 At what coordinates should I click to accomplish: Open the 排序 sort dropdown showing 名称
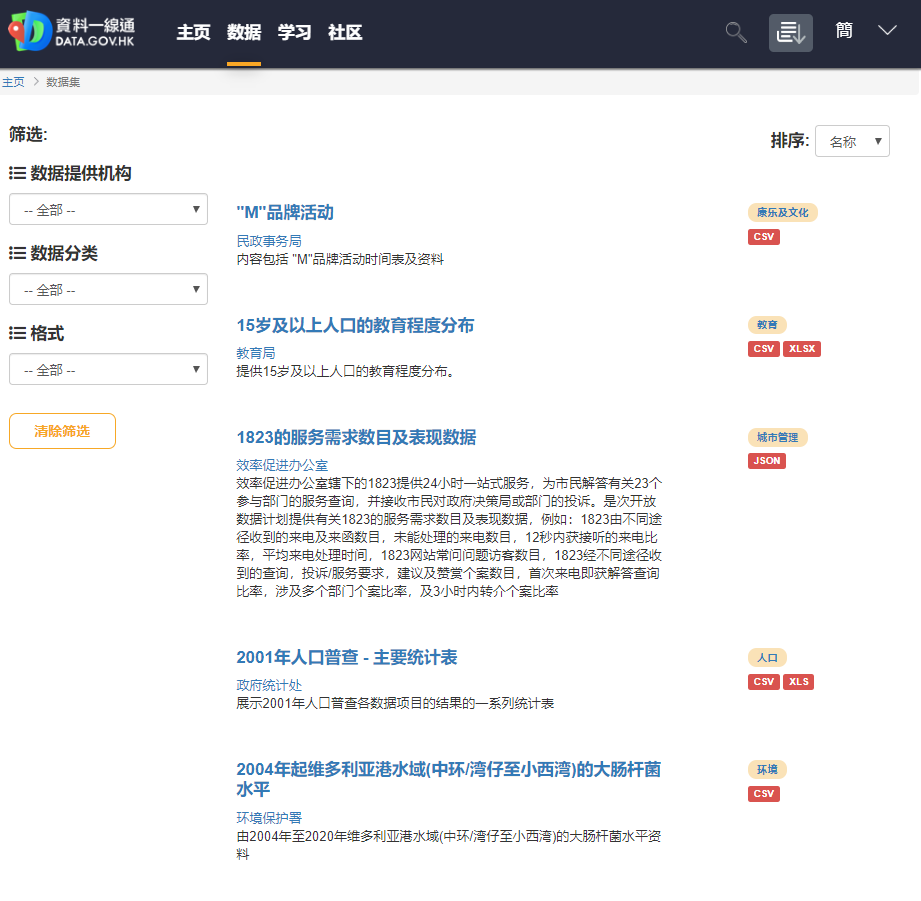(852, 141)
